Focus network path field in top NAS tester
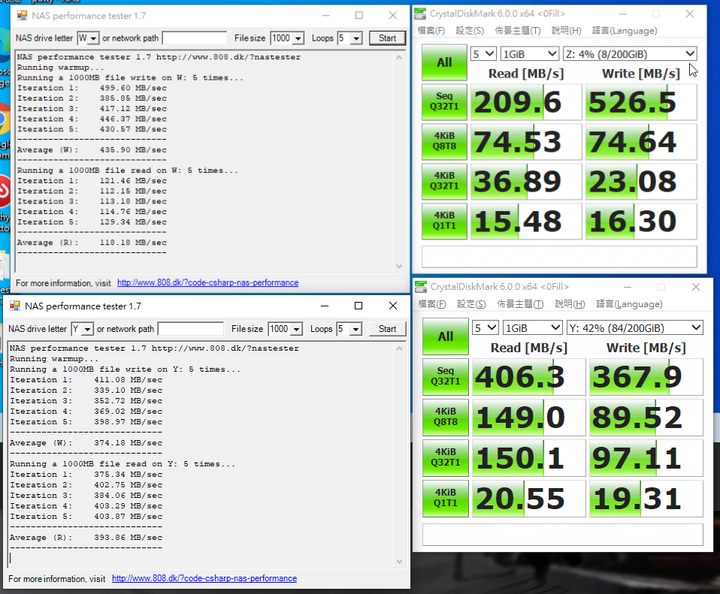Viewport: 720px width, 594px height. coord(194,38)
